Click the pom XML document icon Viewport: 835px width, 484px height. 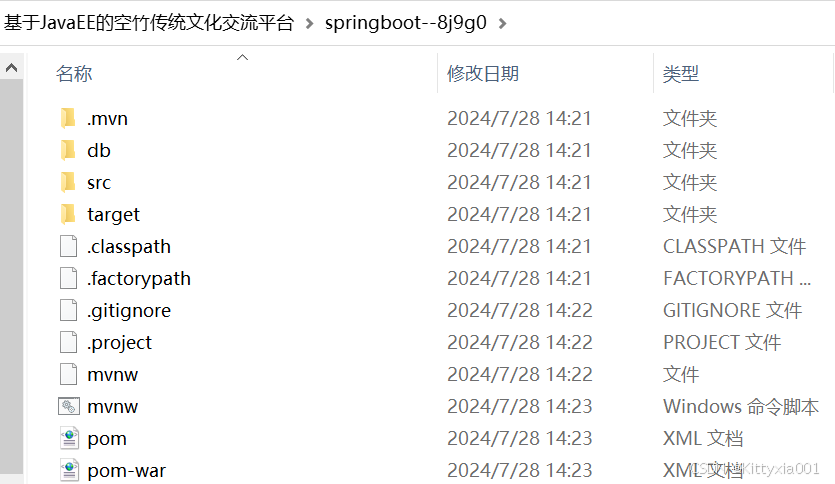coord(69,438)
